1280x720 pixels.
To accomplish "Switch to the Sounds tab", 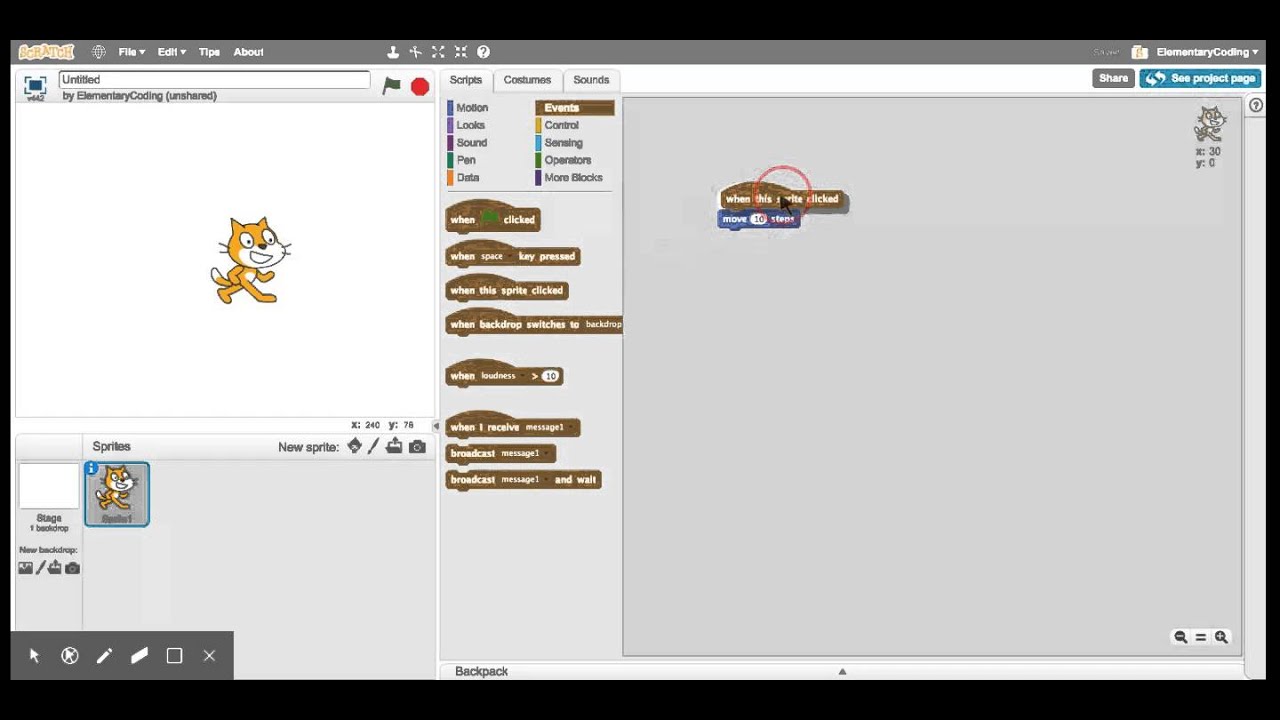I will tap(591, 80).
